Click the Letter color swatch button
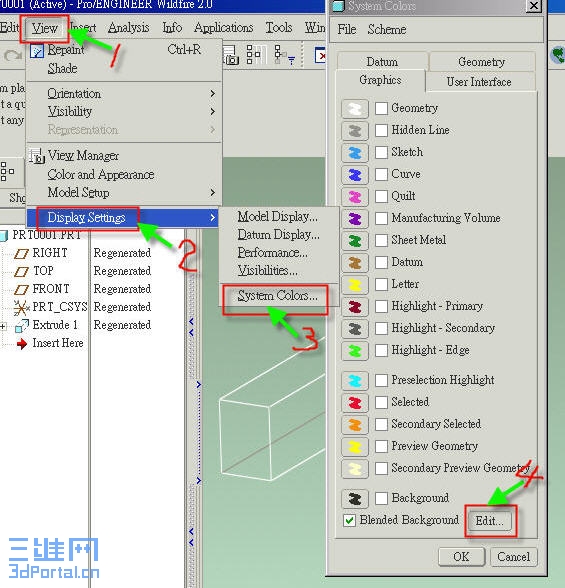Viewport: 565px width, 588px height. click(x=355, y=285)
